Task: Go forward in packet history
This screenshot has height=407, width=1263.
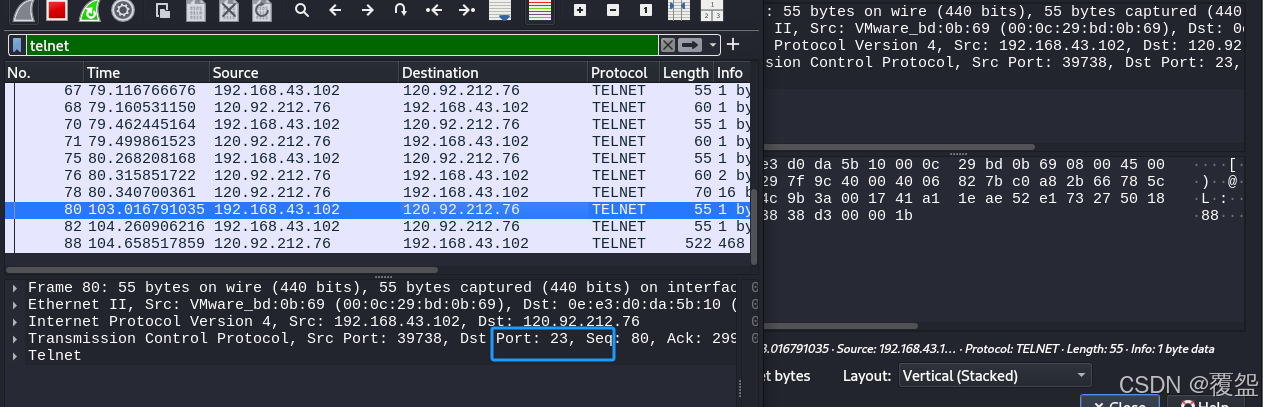Action: pos(368,10)
